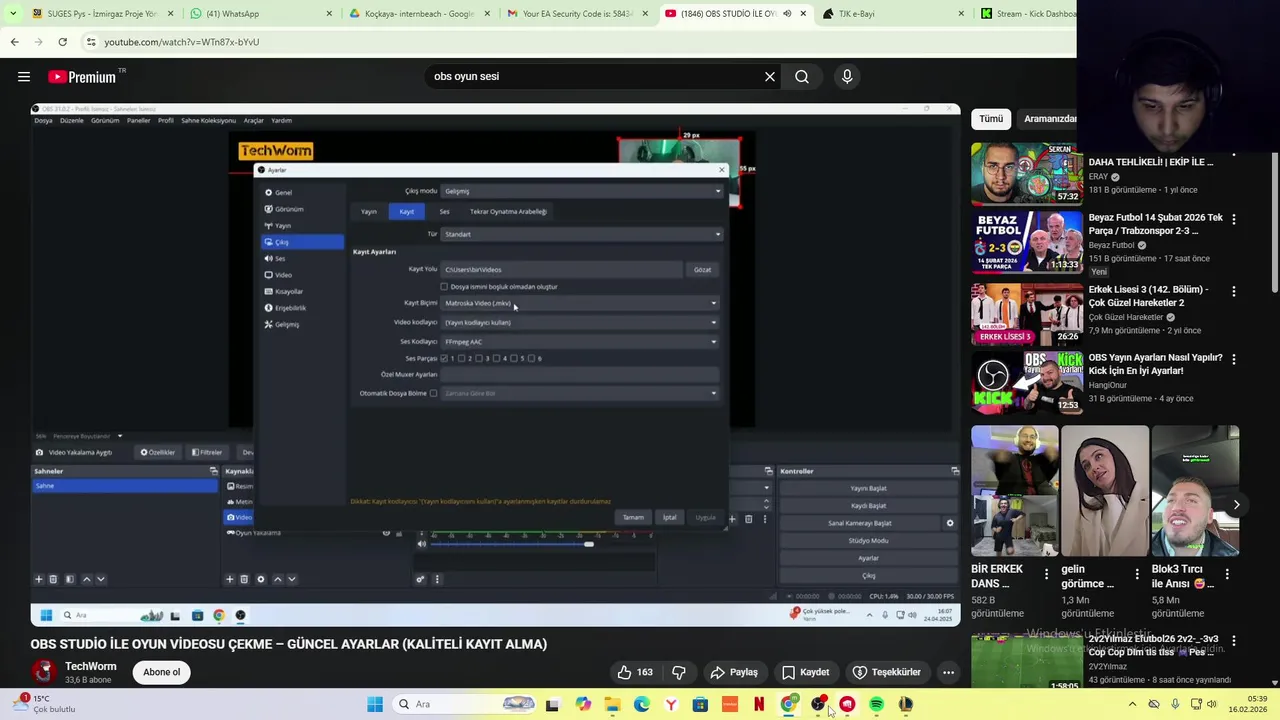Viewport: 1280px width, 720px height.
Task: Open Microsoft Edge from the taskbar
Action: pos(641,704)
